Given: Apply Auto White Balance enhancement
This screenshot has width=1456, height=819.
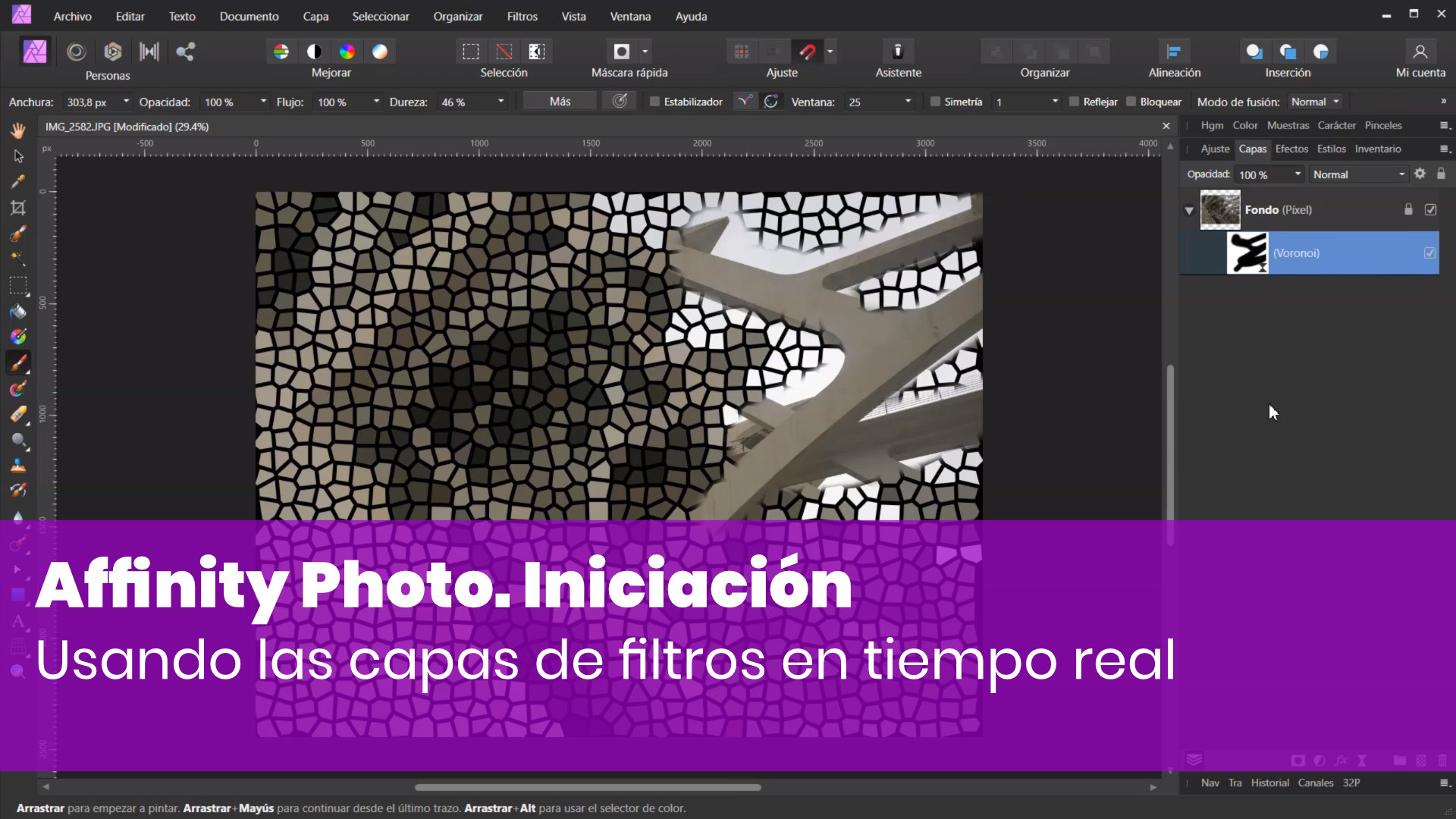Looking at the screenshot, I should pyautogui.click(x=380, y=52).
